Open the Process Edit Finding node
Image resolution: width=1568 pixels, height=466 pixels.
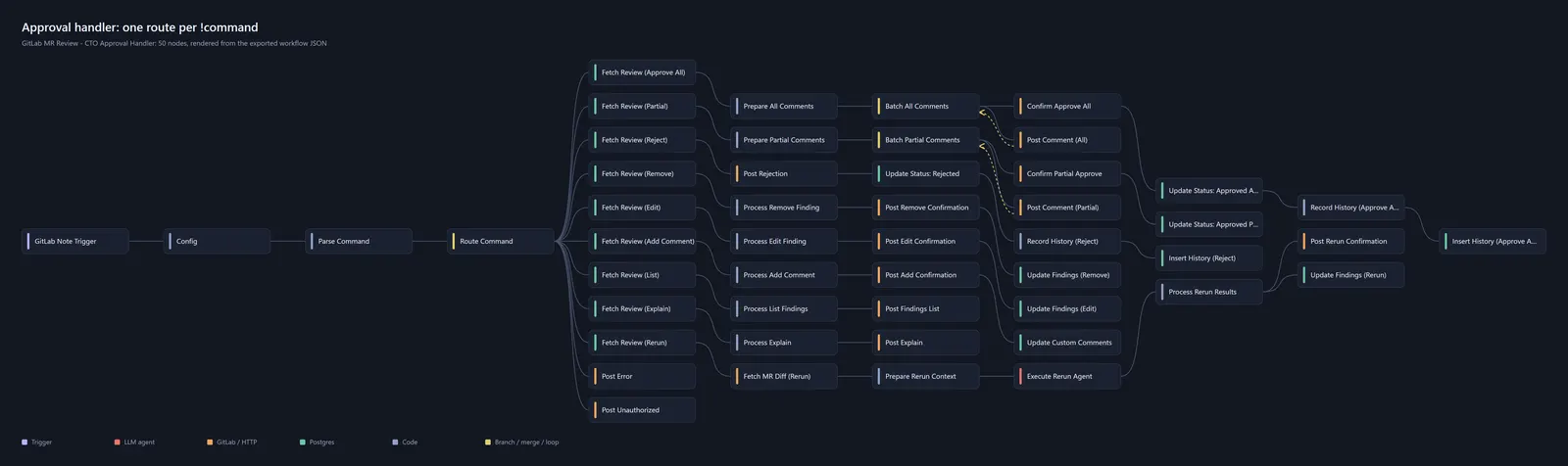[x=784, y=241]
